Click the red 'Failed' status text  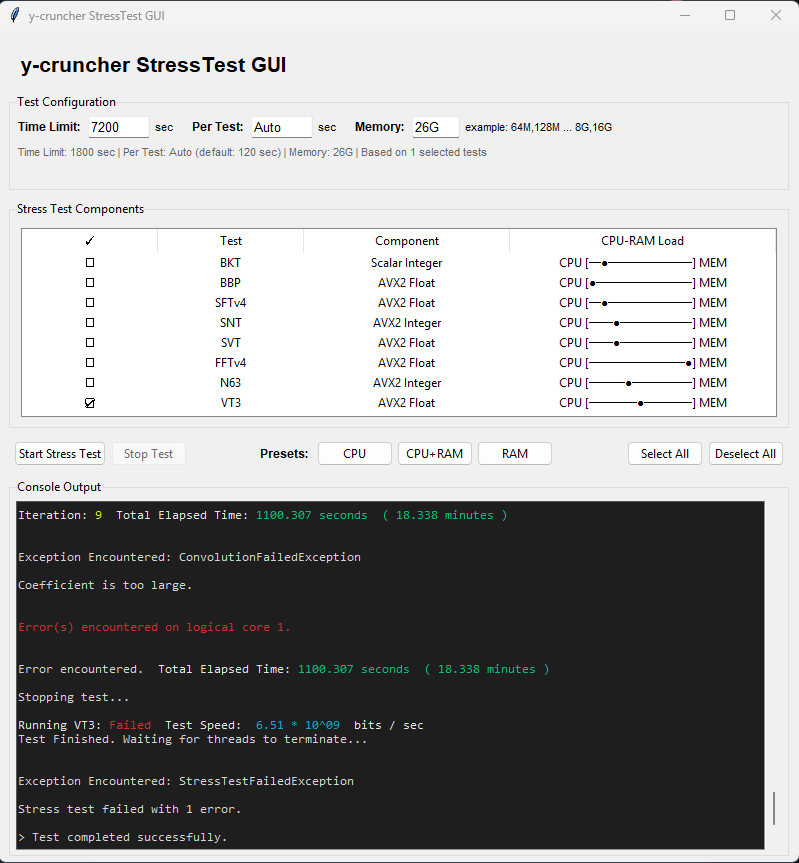130,725
